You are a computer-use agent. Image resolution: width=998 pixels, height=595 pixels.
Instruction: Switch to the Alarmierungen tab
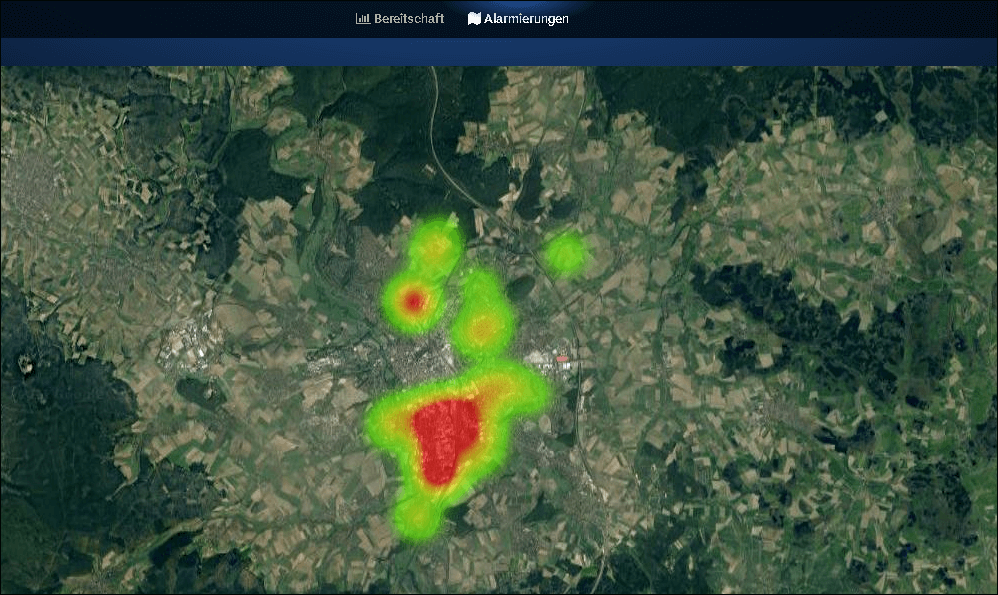coord(518,18)
